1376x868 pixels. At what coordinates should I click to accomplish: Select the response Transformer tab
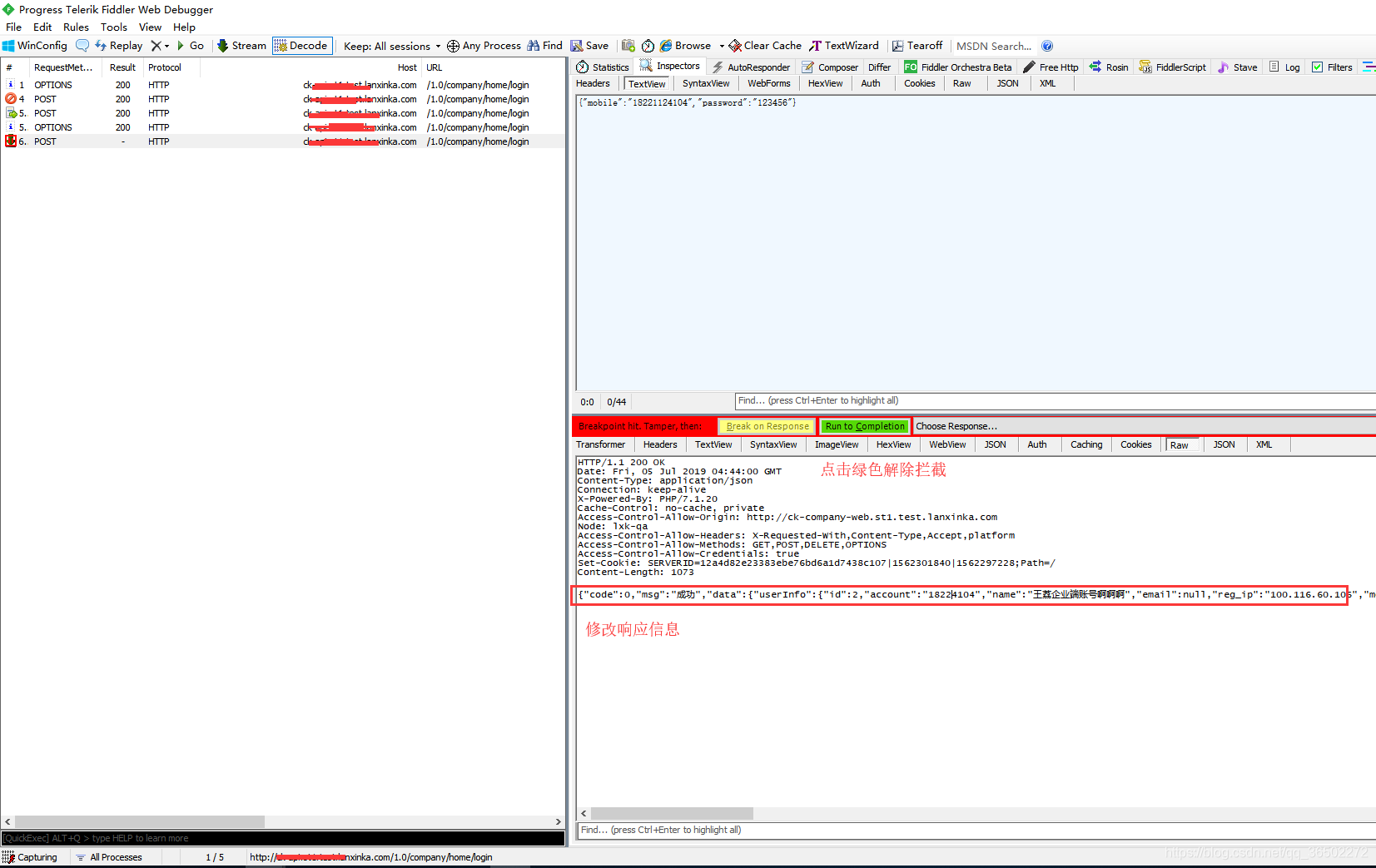(600, 444)
